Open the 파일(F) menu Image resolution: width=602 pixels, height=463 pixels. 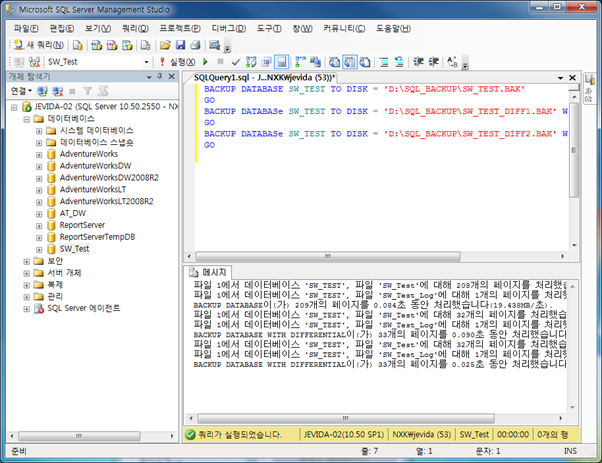click(26, 28)
